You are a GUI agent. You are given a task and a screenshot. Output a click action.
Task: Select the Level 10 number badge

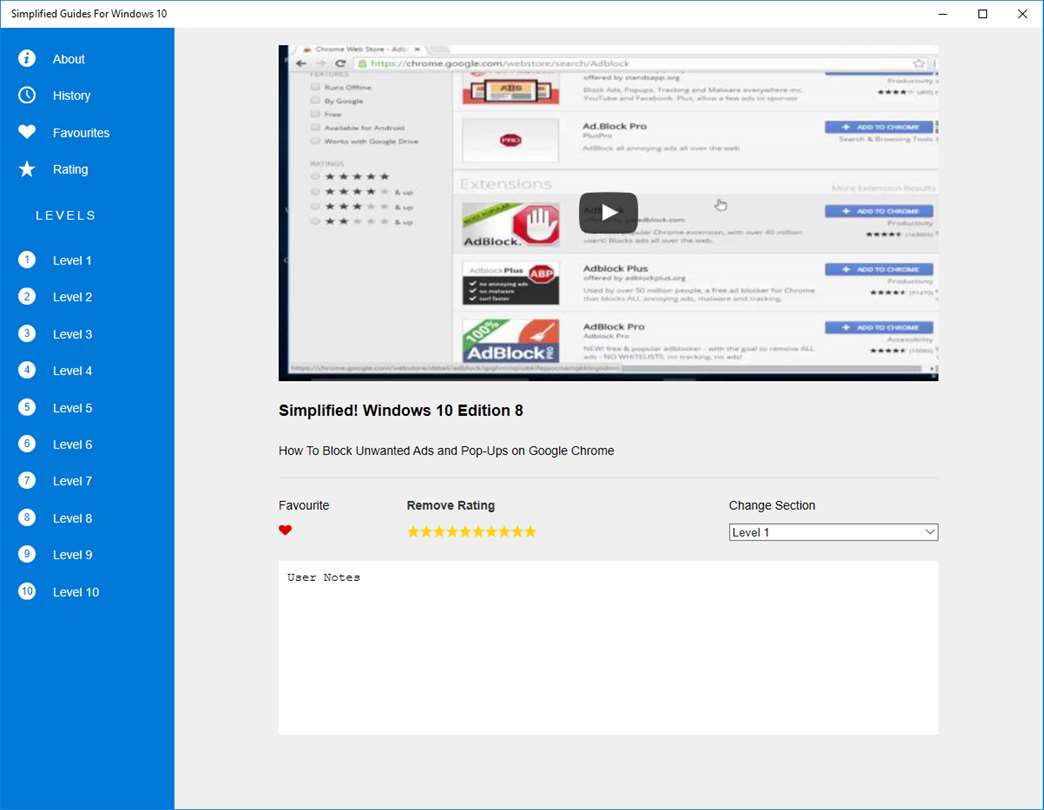(x=27, y=592)
